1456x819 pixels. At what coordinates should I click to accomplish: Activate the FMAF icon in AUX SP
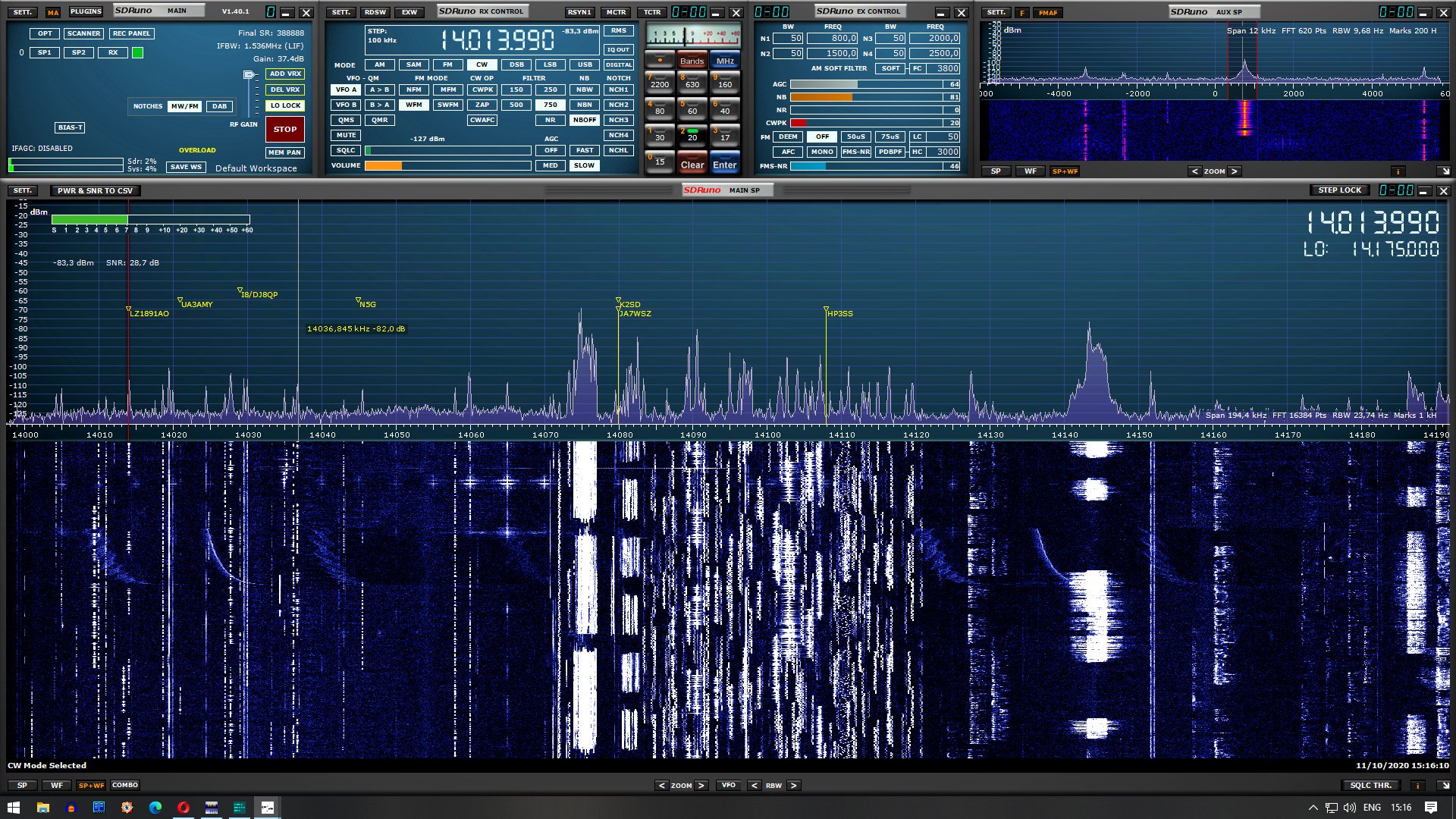tap(1047, 12)
